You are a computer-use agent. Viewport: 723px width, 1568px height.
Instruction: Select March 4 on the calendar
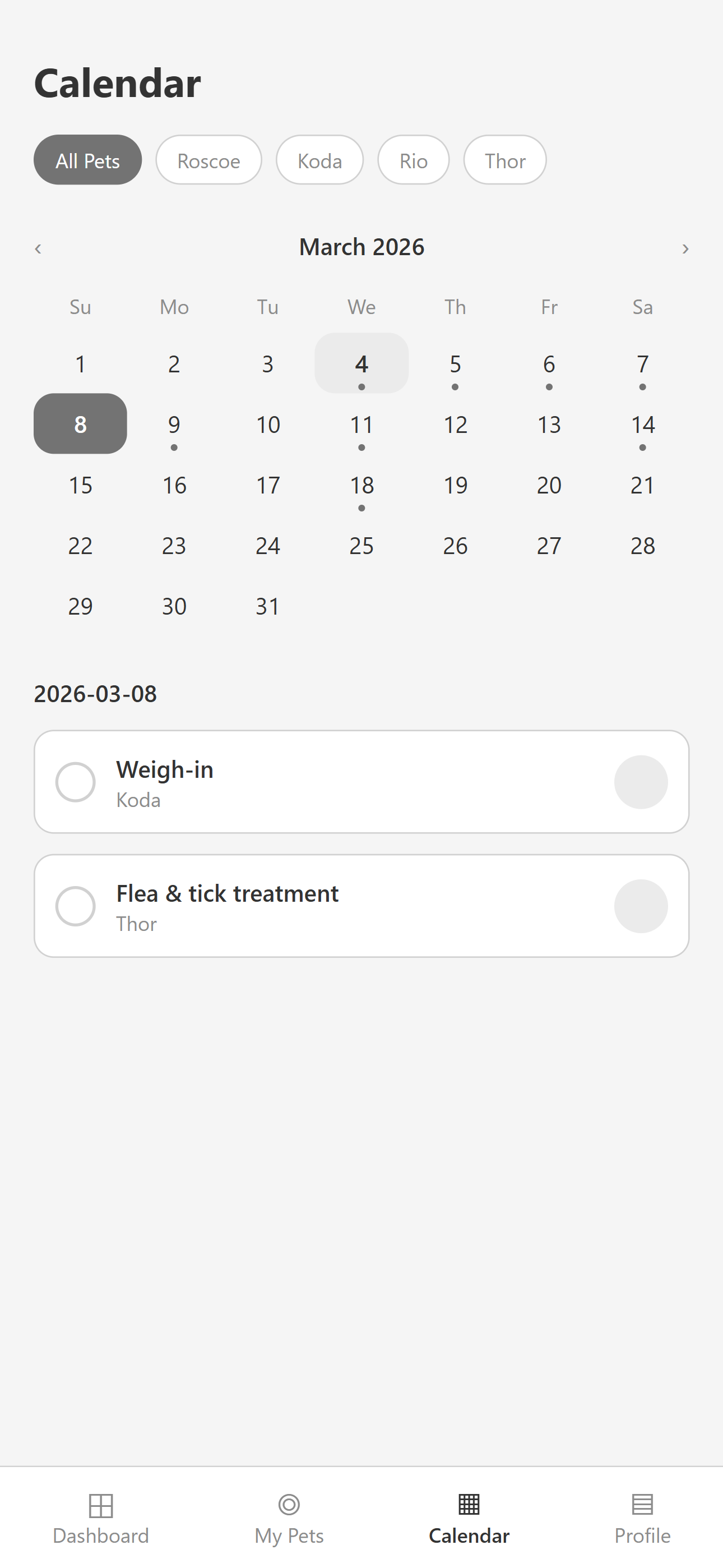coord(361,364)
